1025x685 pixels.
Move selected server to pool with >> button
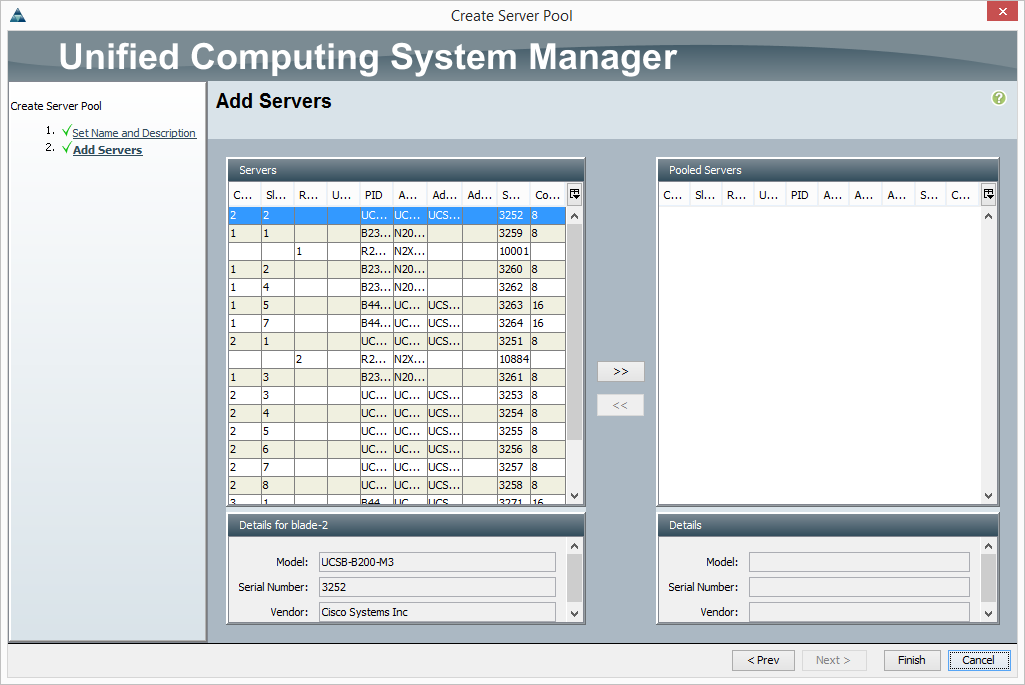tap(620, 371)
